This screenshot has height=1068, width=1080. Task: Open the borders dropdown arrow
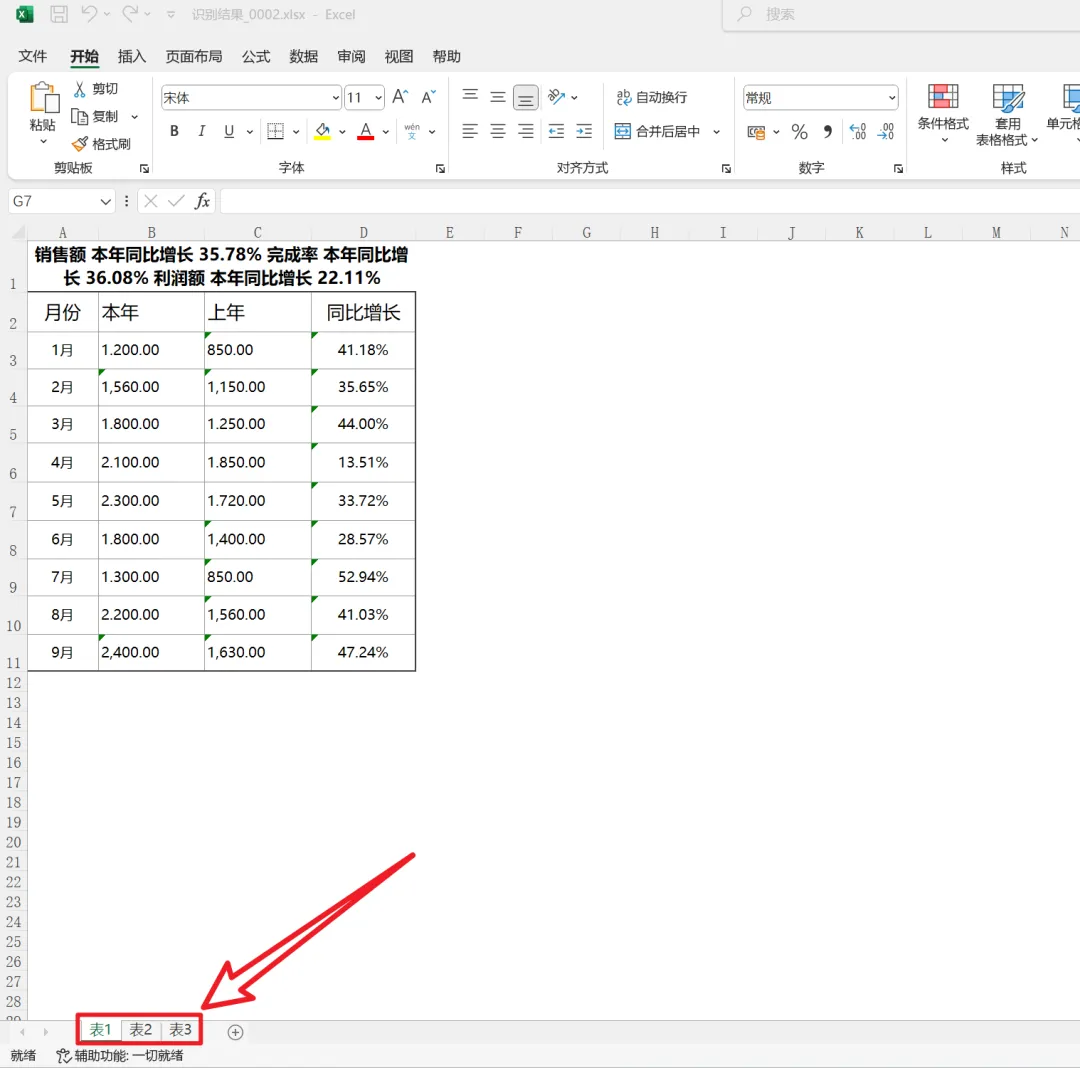pyautogui.click(x=295, y=132)
